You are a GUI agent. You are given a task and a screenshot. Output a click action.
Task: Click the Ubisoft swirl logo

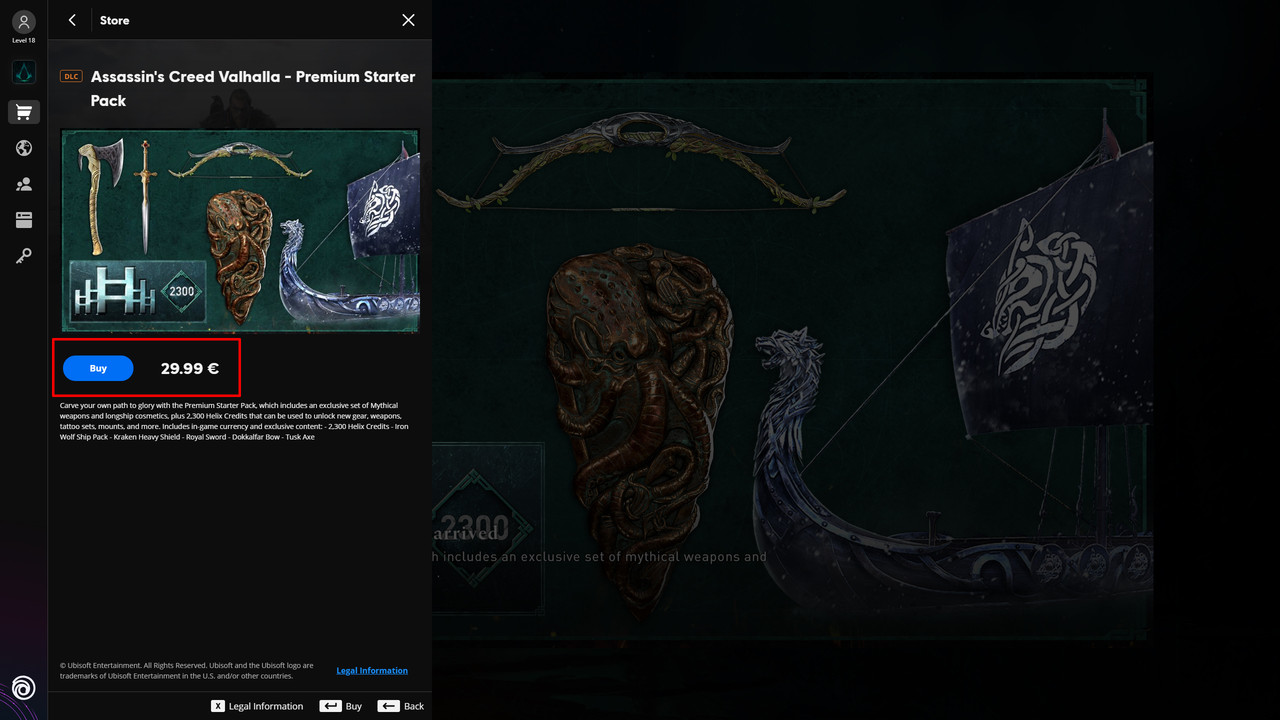23,687
